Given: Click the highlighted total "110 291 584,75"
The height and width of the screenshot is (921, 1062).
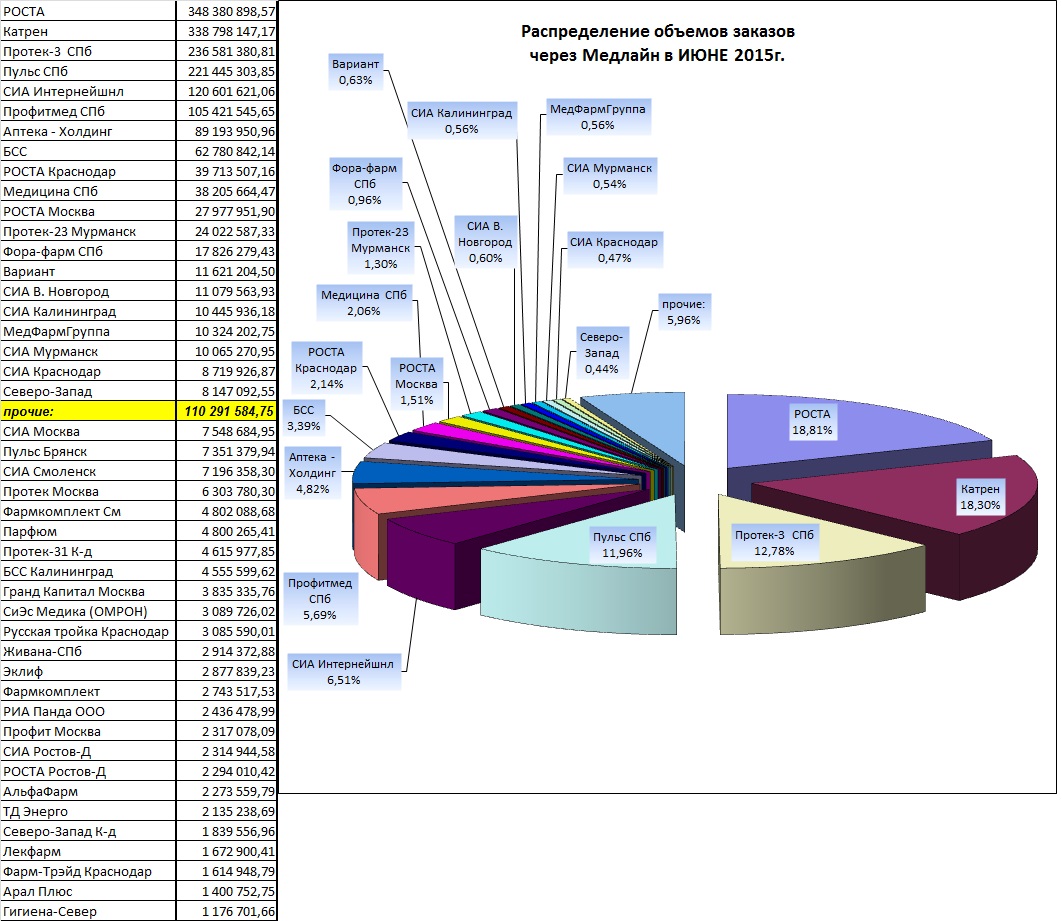Looking at the screenshot, I should click(227, 411).
